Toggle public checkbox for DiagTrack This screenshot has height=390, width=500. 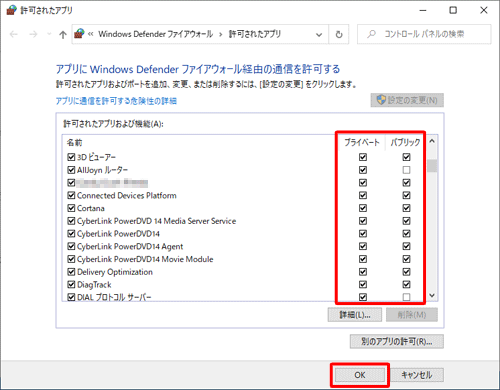pos(406,285)
